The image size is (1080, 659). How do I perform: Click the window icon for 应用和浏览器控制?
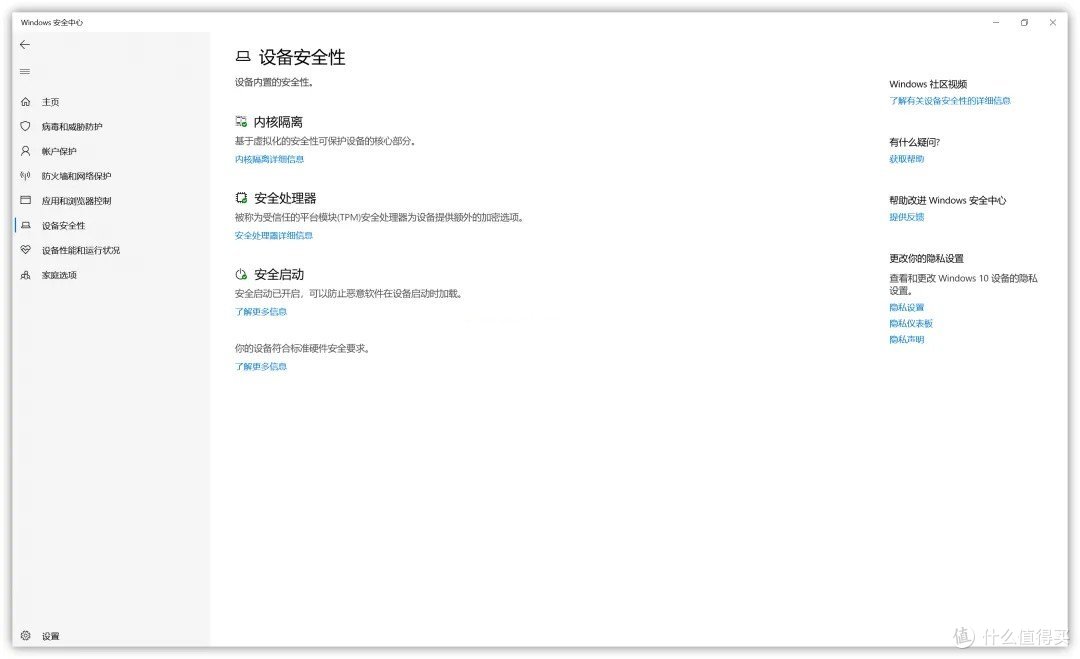[25, 200]
